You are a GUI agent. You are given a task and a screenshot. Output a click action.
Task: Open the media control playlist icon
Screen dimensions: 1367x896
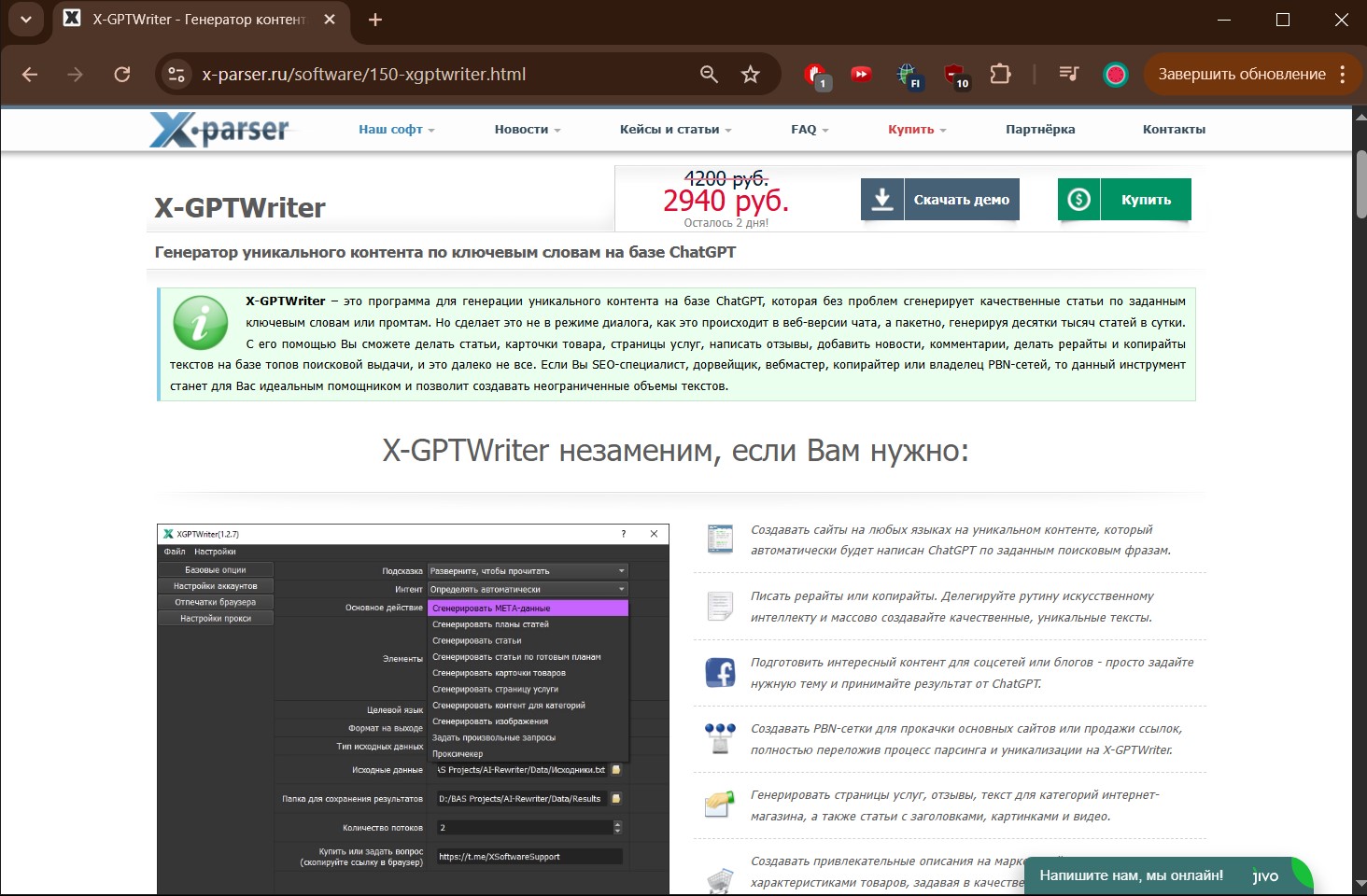tap(1068, 75)
